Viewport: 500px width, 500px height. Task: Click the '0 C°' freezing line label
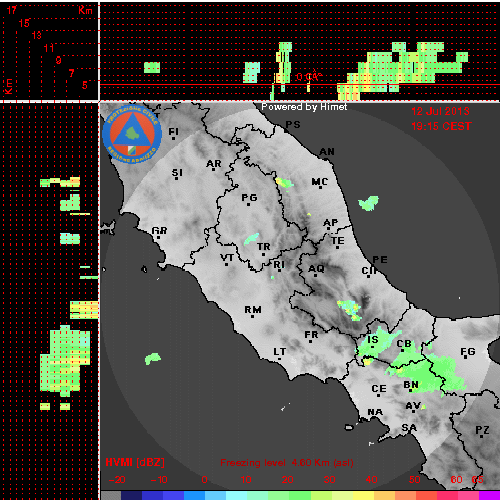pos(309,76)
